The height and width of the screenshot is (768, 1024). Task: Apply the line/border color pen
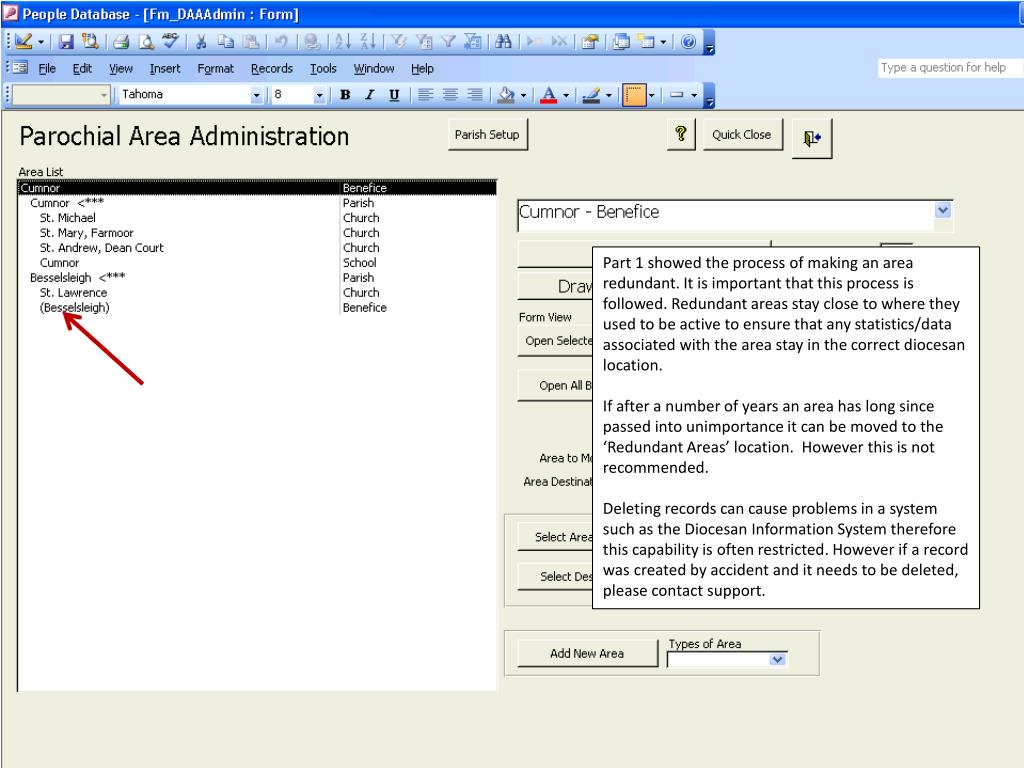591,95
